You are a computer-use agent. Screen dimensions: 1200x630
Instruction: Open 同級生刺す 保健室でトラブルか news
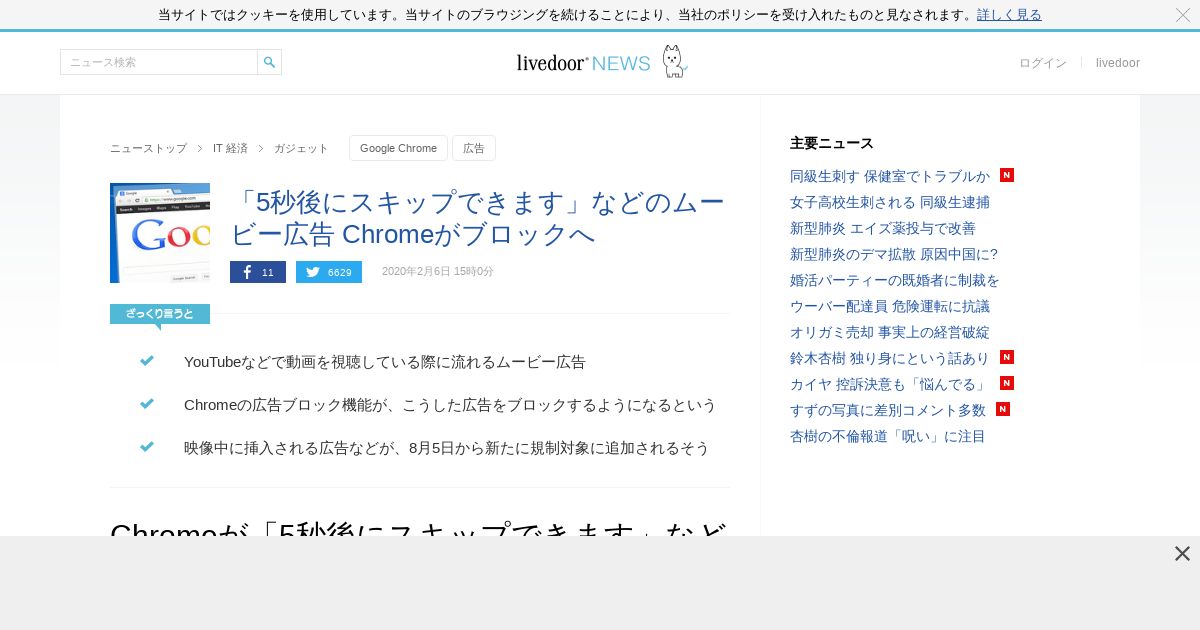tap(890, 176)
